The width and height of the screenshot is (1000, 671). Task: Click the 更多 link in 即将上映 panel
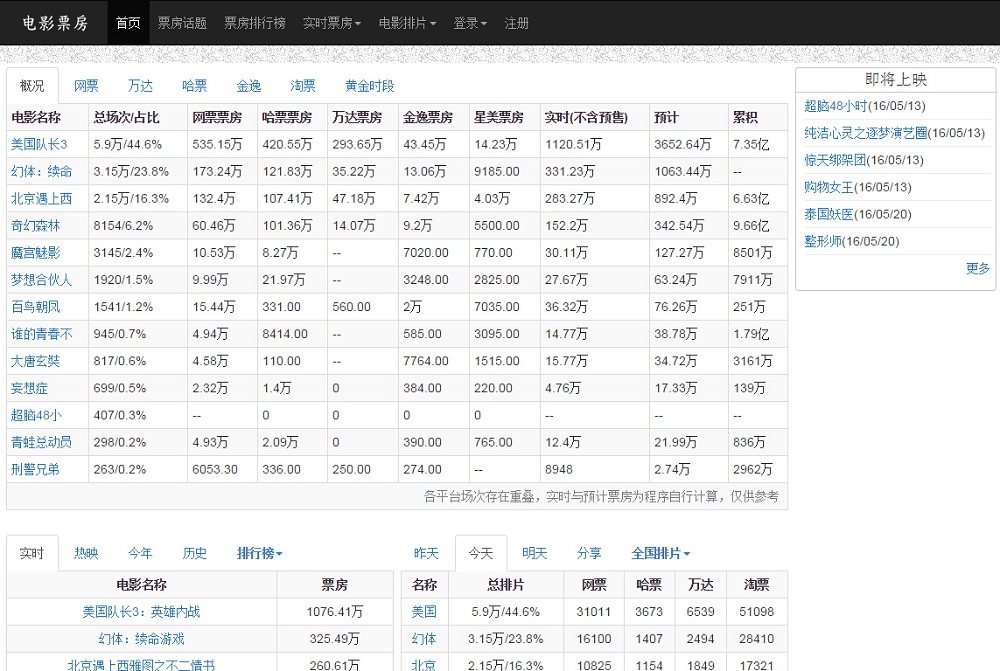click(977, 268)
